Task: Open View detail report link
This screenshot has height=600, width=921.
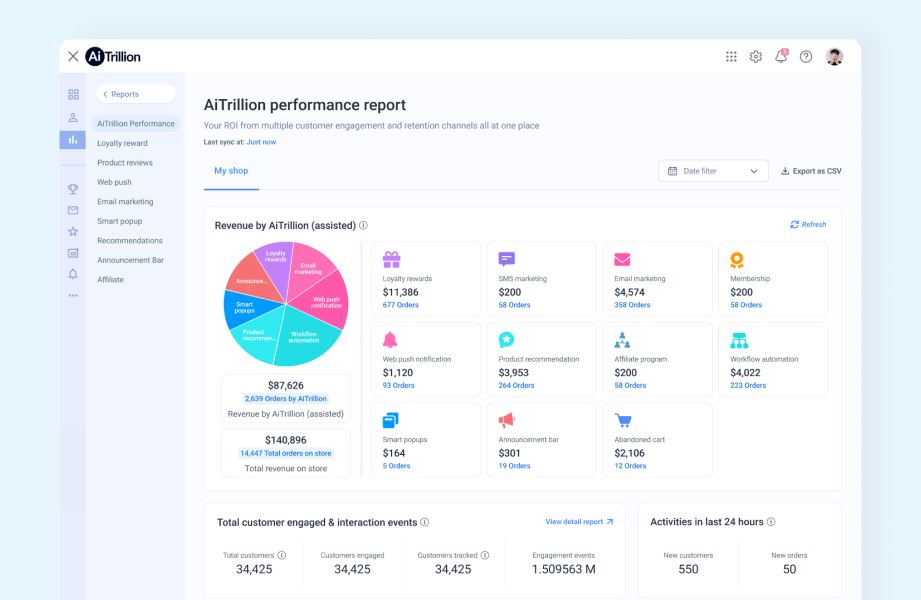Action: point(579,522)
